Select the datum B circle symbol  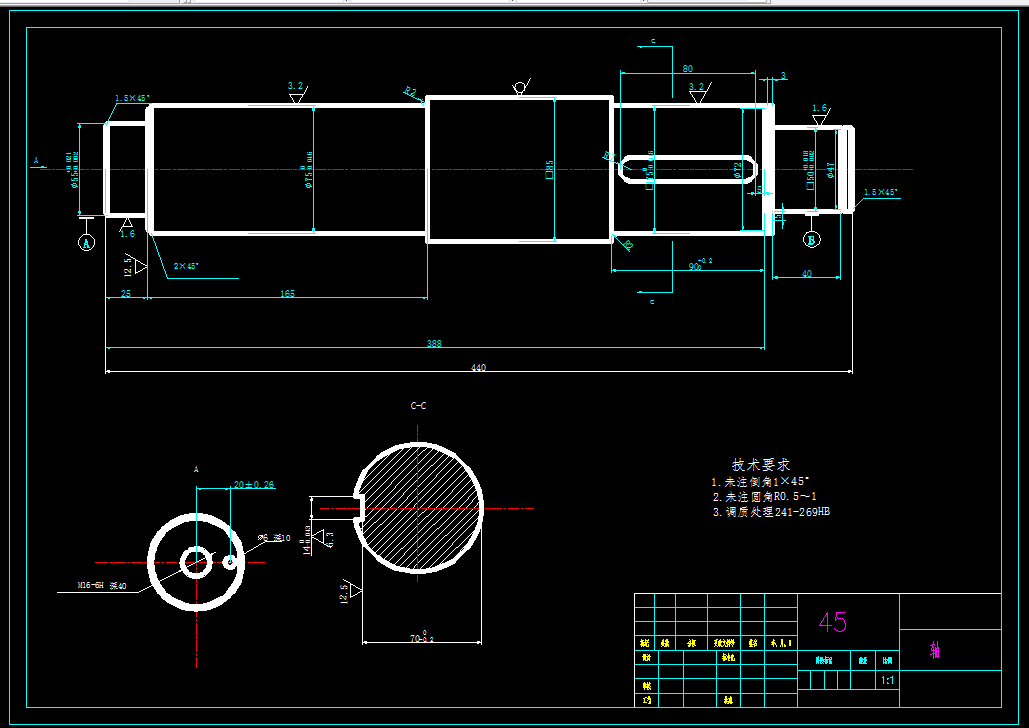pyautogui.click(x=812, y=240)
